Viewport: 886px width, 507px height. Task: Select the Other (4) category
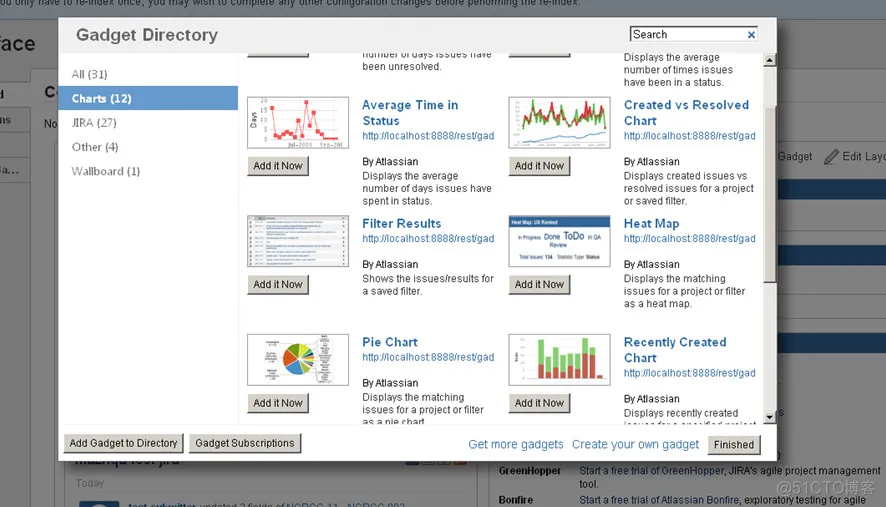pos(95,147)
